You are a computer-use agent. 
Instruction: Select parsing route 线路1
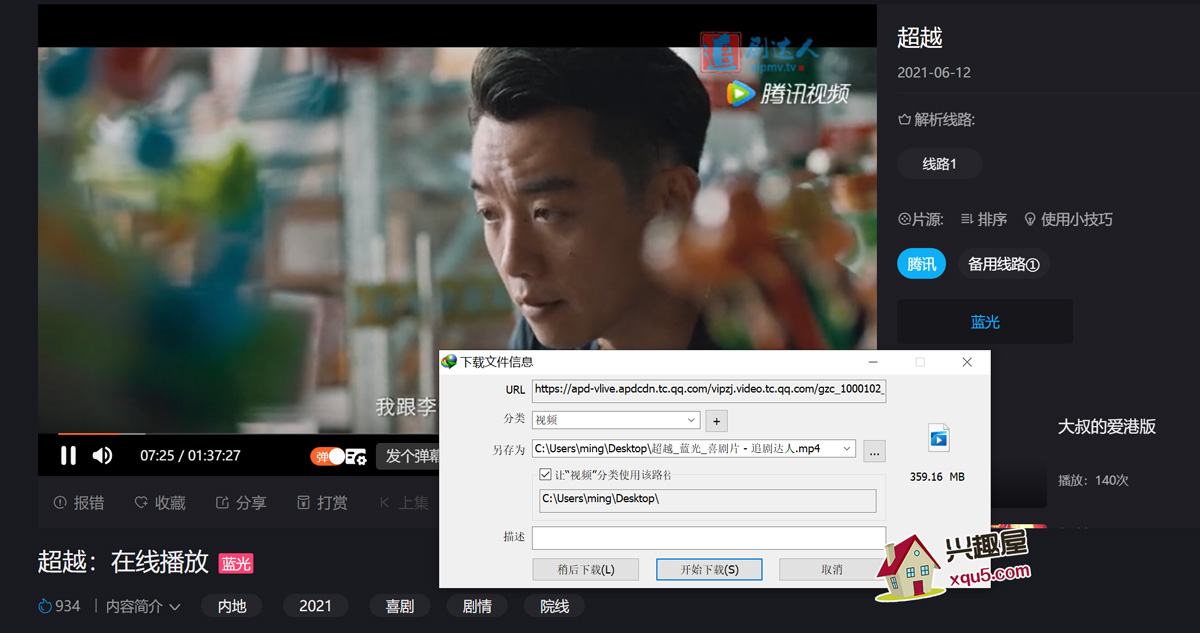point(939,164)
